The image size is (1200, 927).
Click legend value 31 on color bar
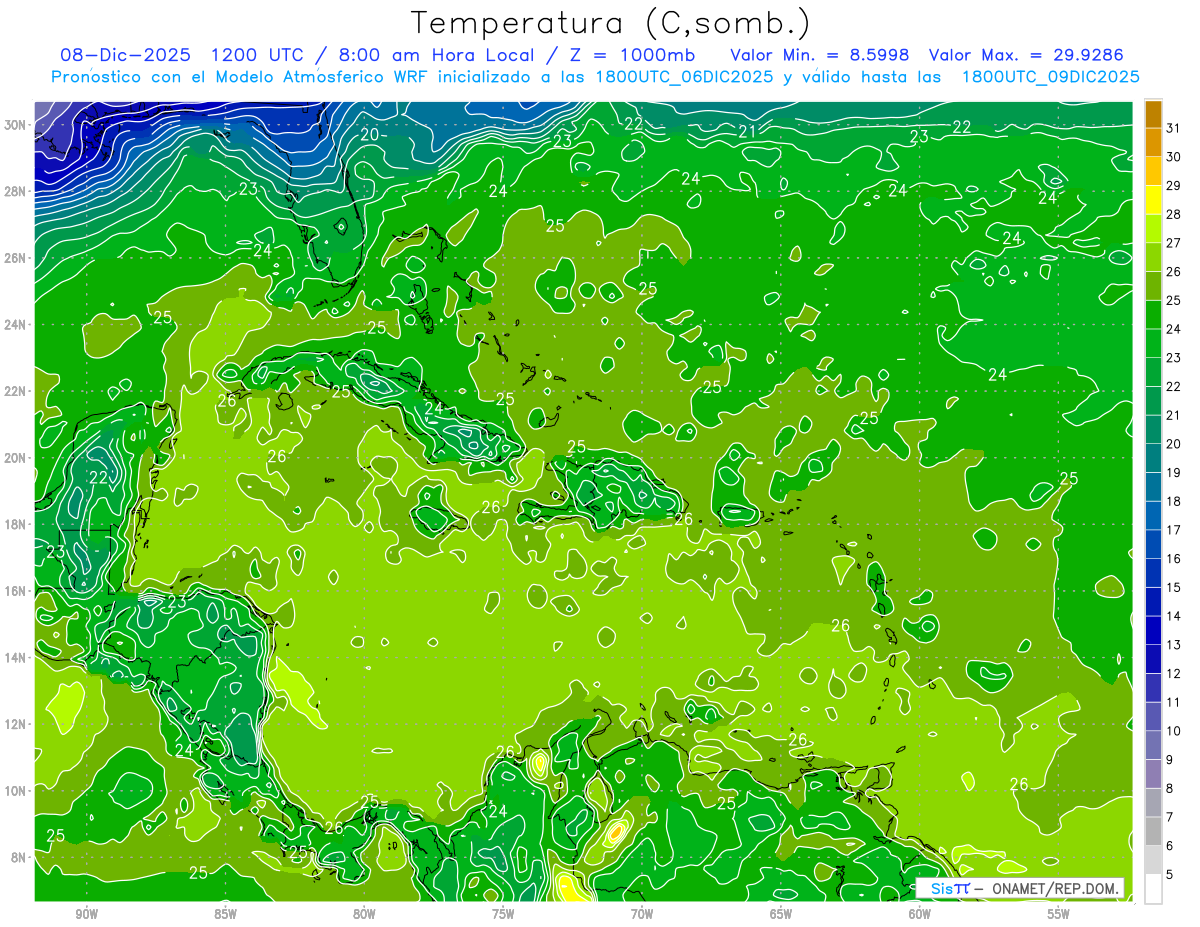(1174, 127)
